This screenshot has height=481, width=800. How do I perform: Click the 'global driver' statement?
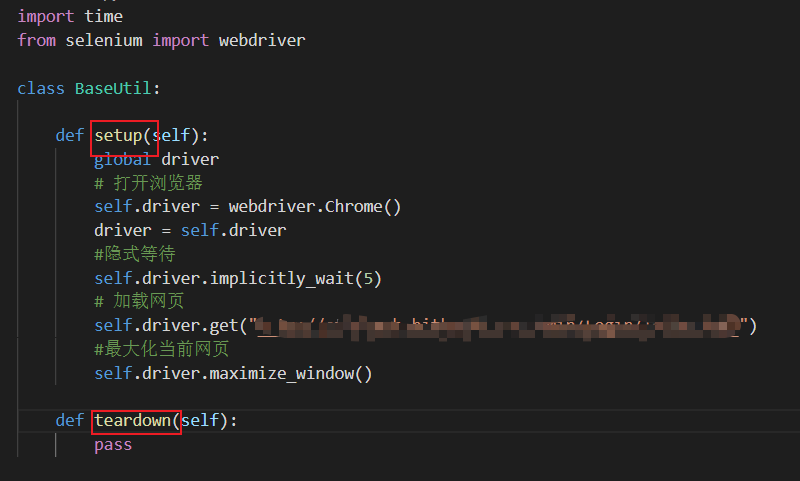(x=157, y=159)
